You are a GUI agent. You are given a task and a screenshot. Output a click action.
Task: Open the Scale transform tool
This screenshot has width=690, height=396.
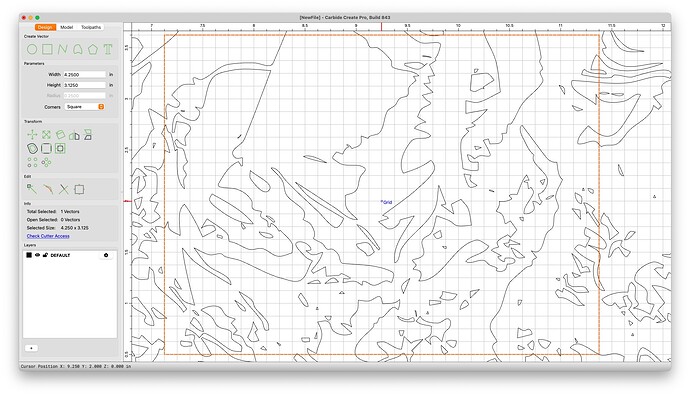[46, 135]
